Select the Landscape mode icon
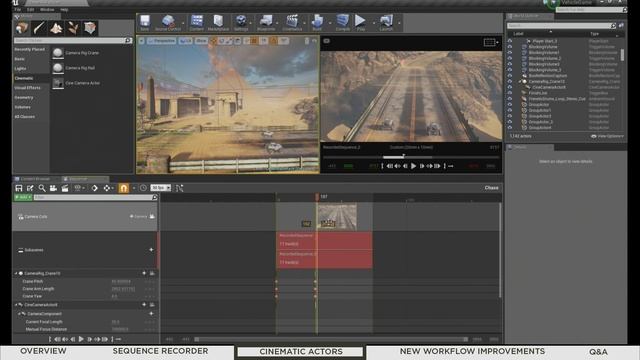The image size is (640, 360). coord(56,28)
